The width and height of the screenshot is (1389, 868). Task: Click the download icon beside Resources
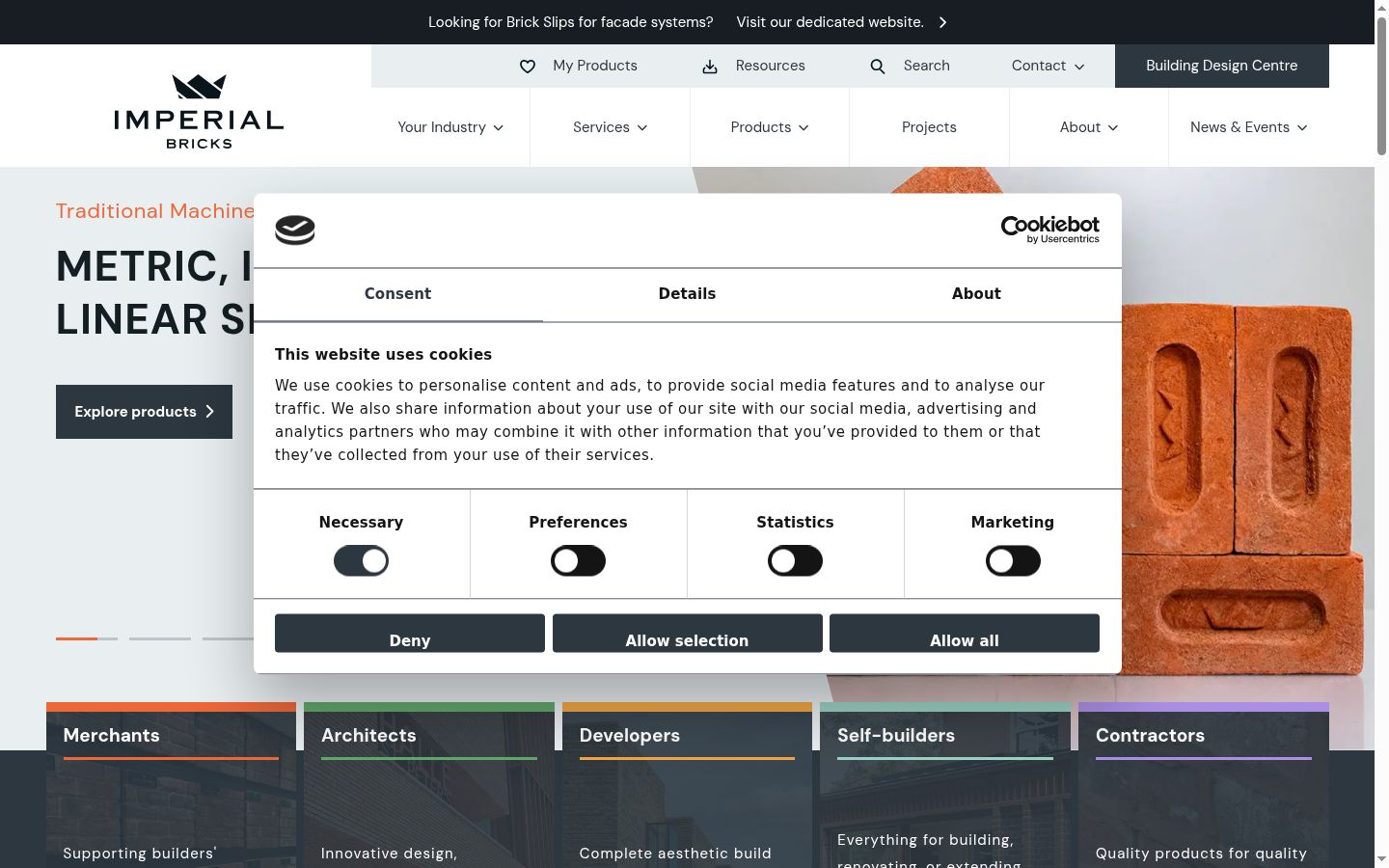(x=710, y=67)
